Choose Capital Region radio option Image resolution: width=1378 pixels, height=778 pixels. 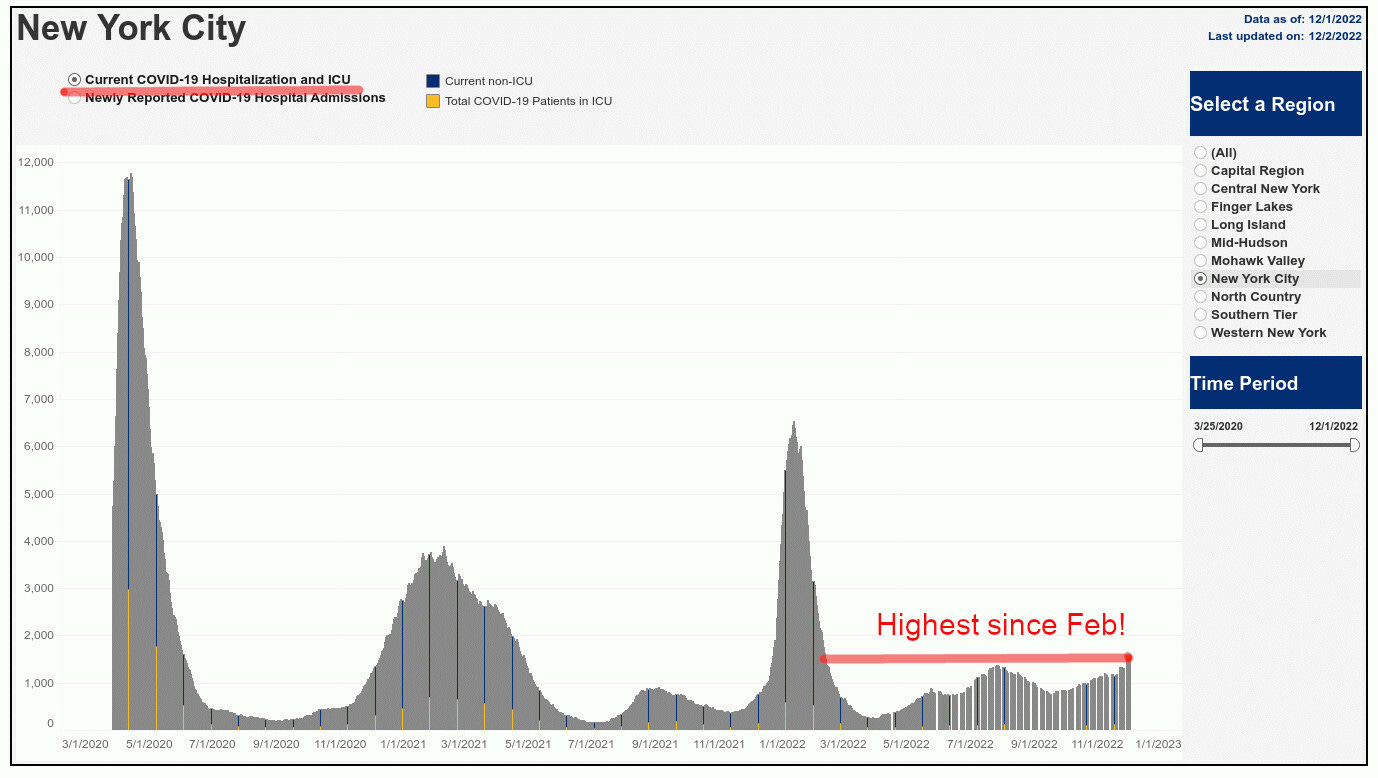(x=1200, y=171)
